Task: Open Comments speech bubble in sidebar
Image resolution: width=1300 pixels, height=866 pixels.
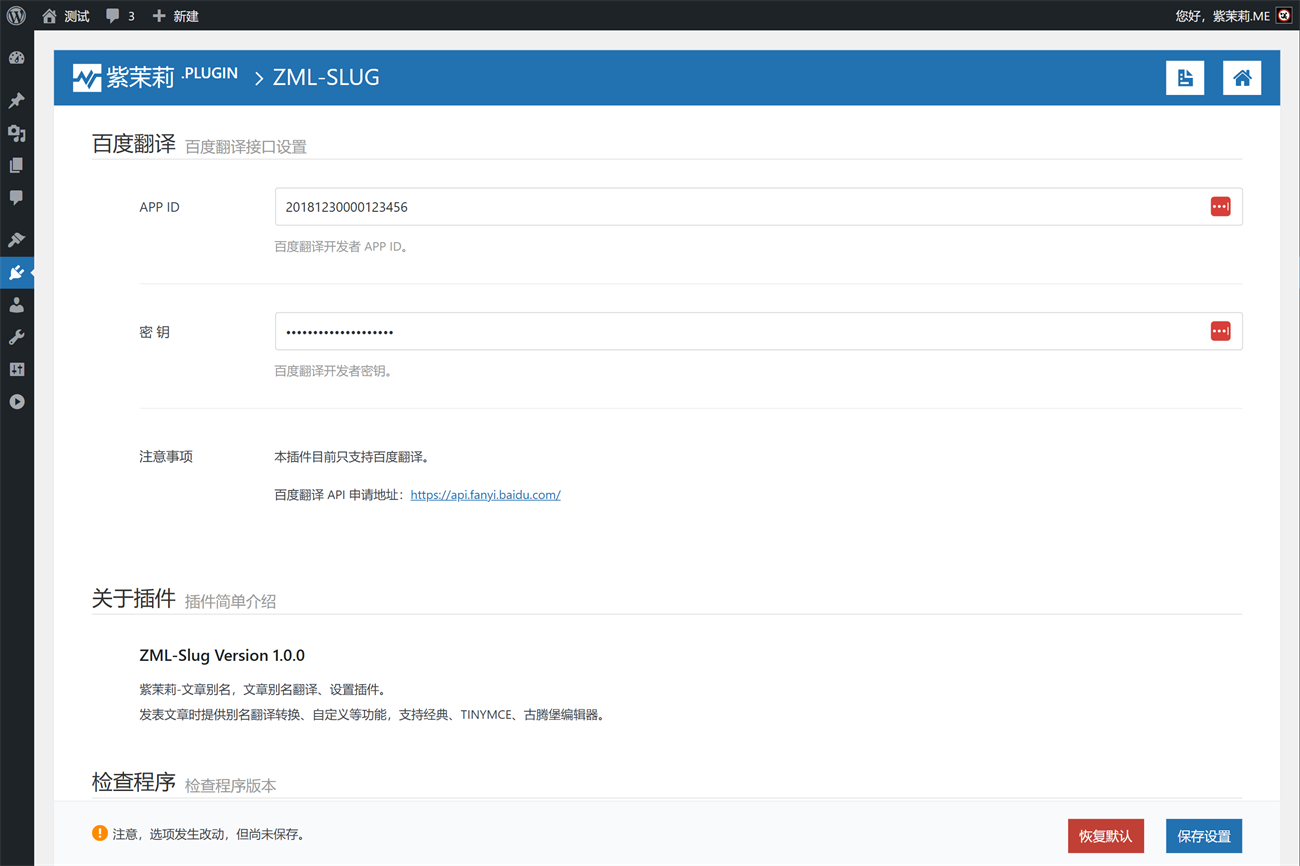Action: 16,198
